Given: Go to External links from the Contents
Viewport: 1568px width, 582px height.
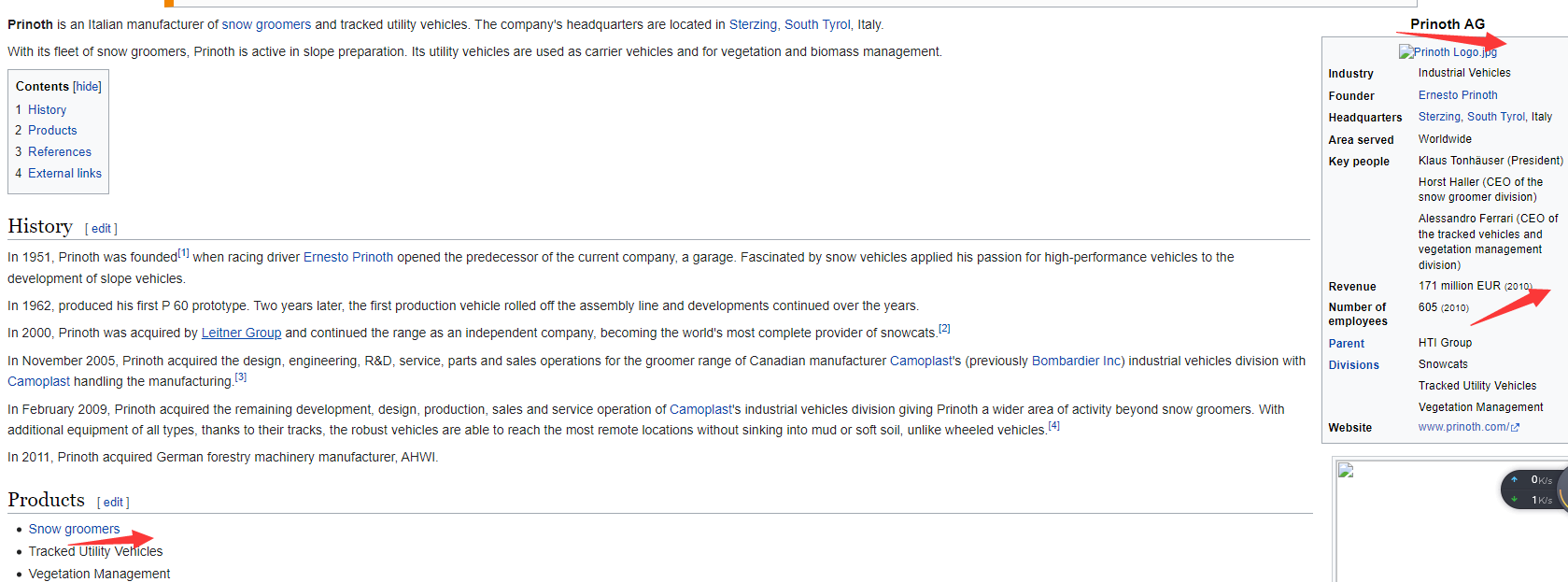Looking at the screenshot, I should pyautogui.click(x=64, y=174).
